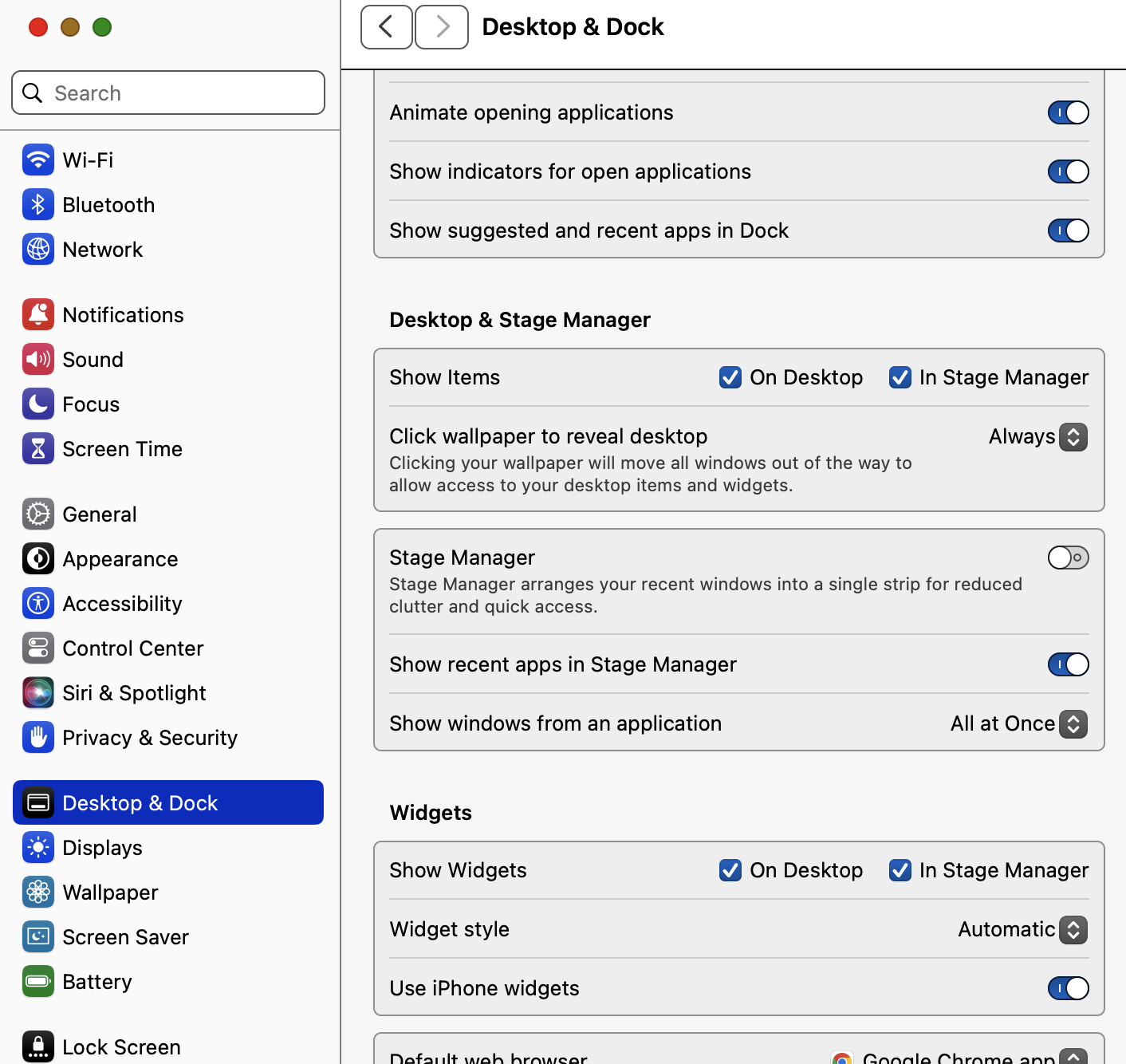
Task: Click the Siri & Spotlight label
Action: coord(135,693)
